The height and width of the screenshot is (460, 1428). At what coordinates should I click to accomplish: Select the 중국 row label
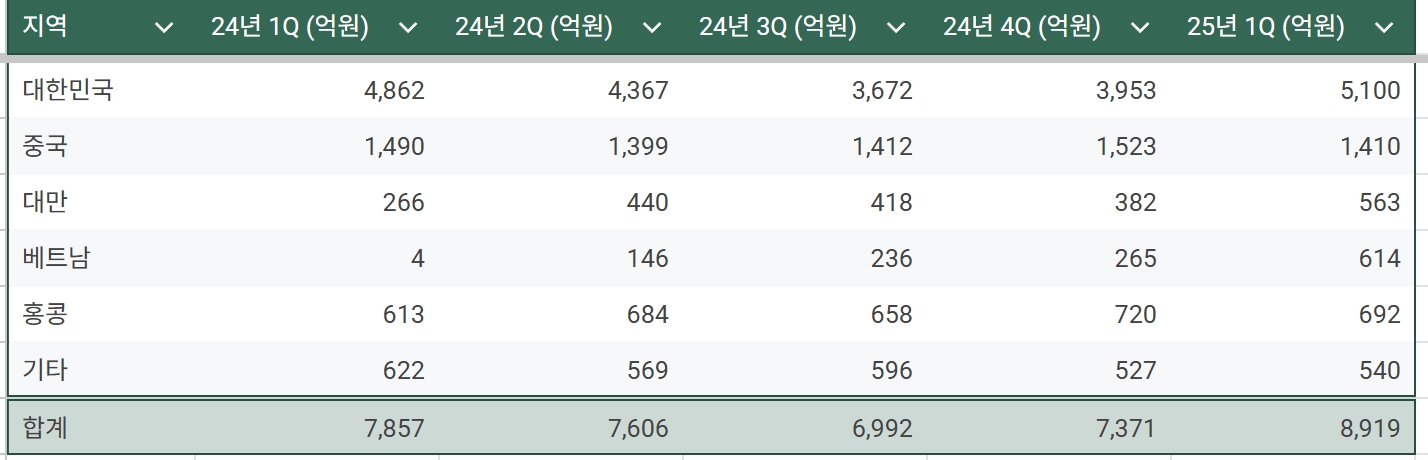click(45, 147)
